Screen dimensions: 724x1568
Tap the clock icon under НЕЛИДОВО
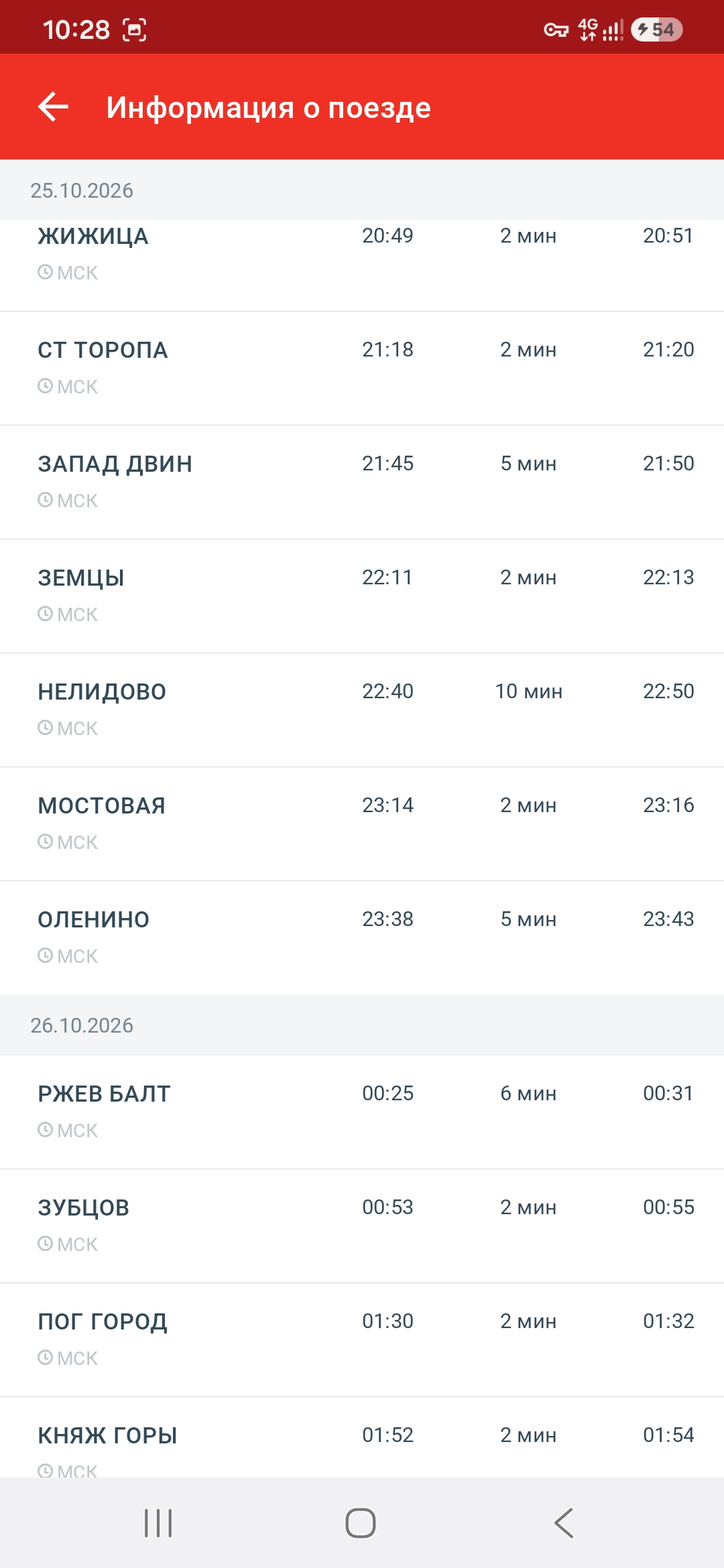tap(45, 728)
